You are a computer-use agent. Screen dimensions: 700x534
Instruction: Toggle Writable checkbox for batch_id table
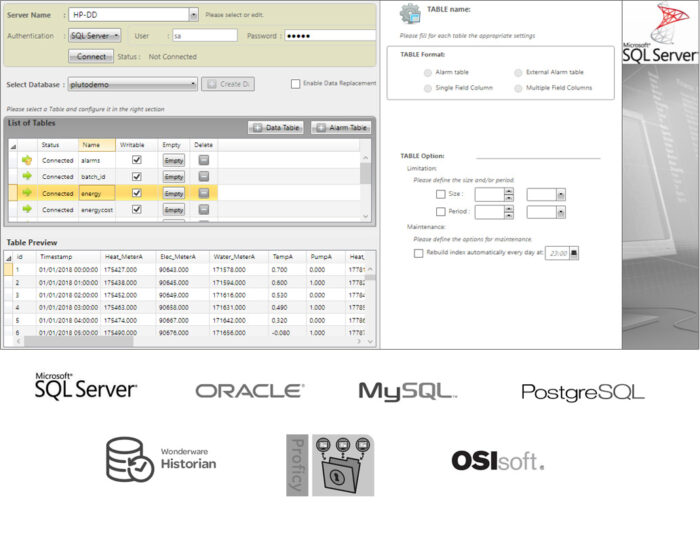(137, 176)
